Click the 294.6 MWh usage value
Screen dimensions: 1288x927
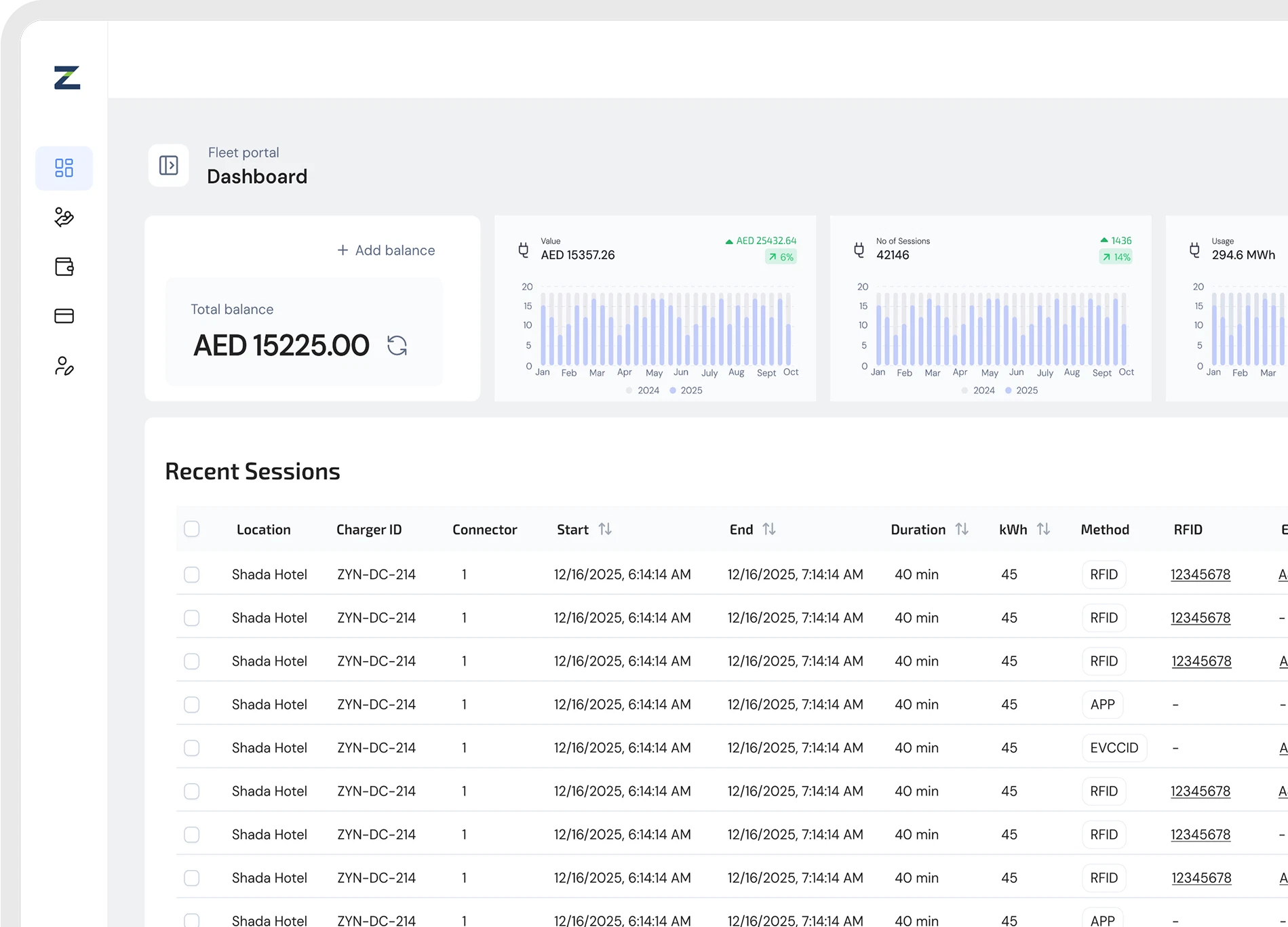[x=1243, y=255]
